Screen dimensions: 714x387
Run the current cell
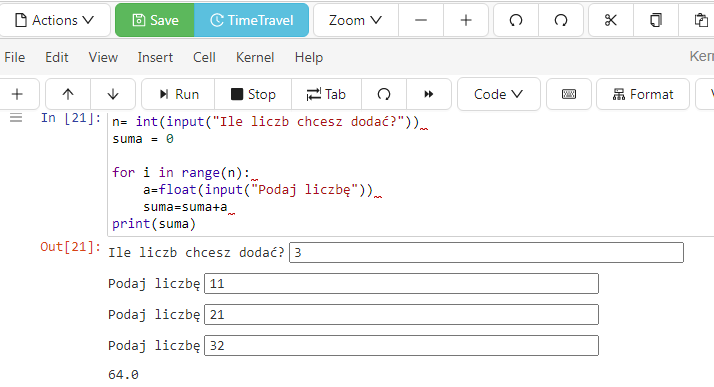(178, 94)
